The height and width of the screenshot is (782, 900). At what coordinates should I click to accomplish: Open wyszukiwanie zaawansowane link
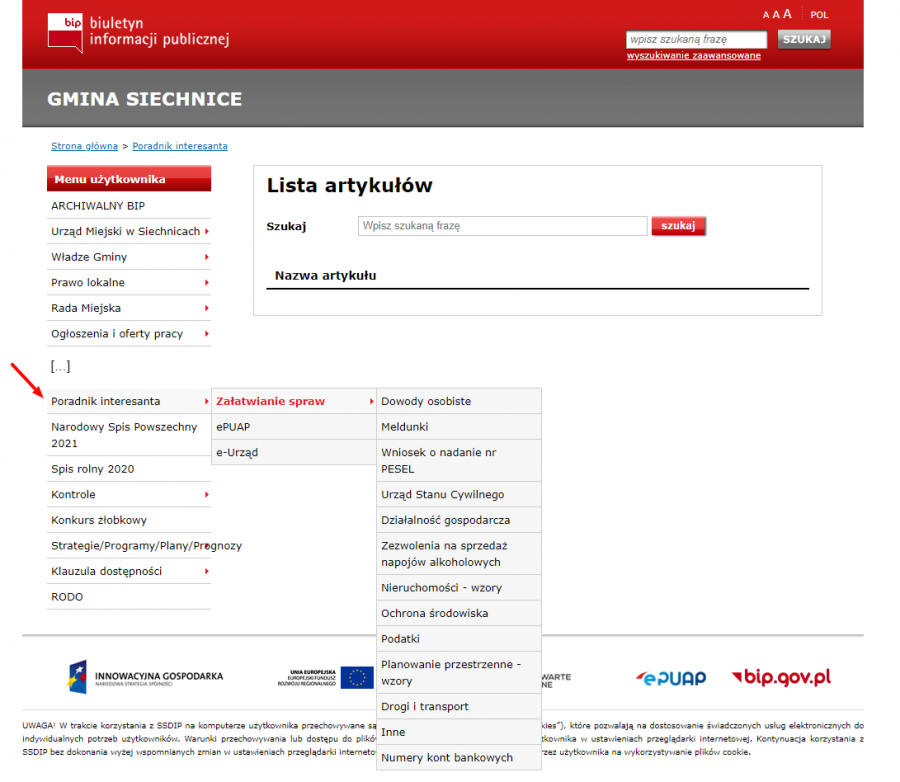pyautogui.click(x=693, y=56)
